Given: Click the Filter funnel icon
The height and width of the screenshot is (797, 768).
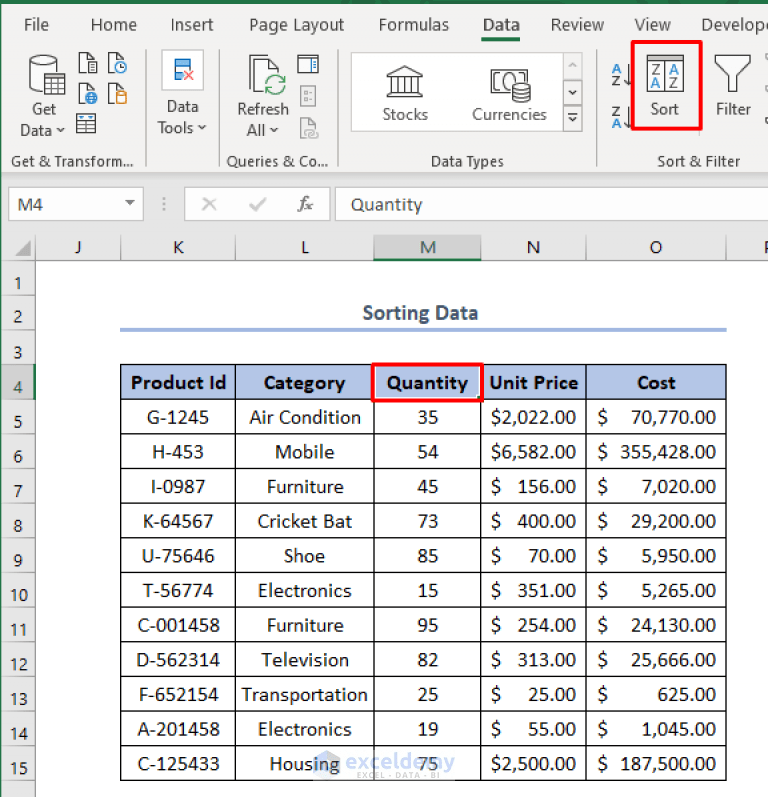Looking at the screenshot, I should pos(732,74).
